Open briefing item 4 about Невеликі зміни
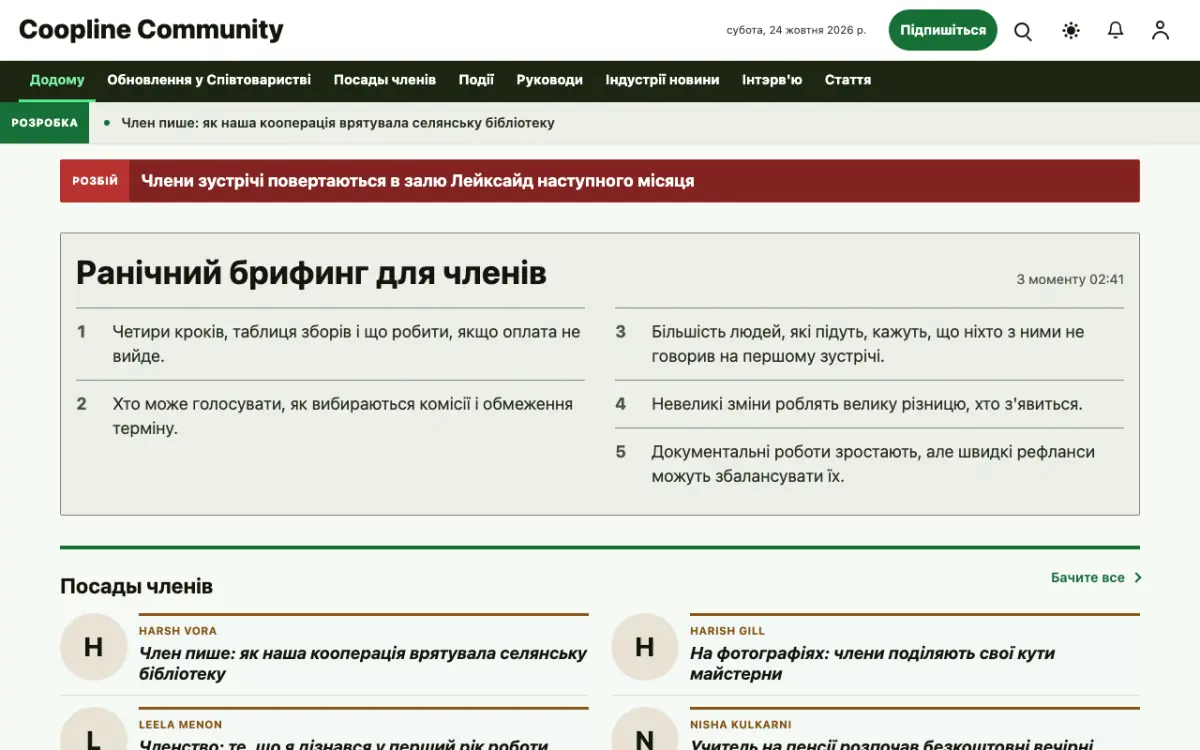This screenshot has height=750, width=1200. tap(869, 404)
